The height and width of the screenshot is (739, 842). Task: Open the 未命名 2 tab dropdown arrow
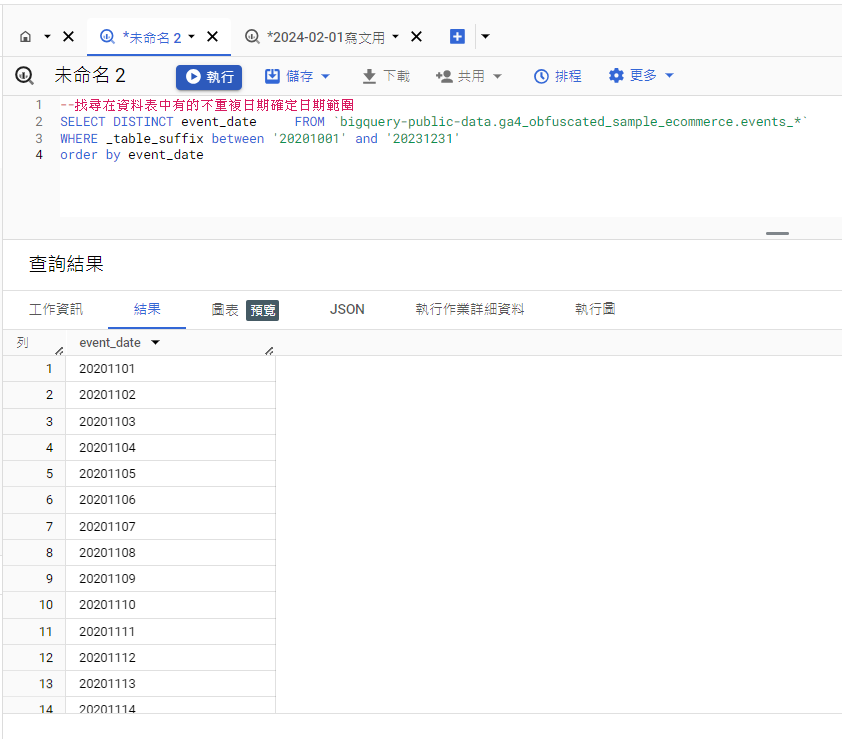(x=191, y=37)
